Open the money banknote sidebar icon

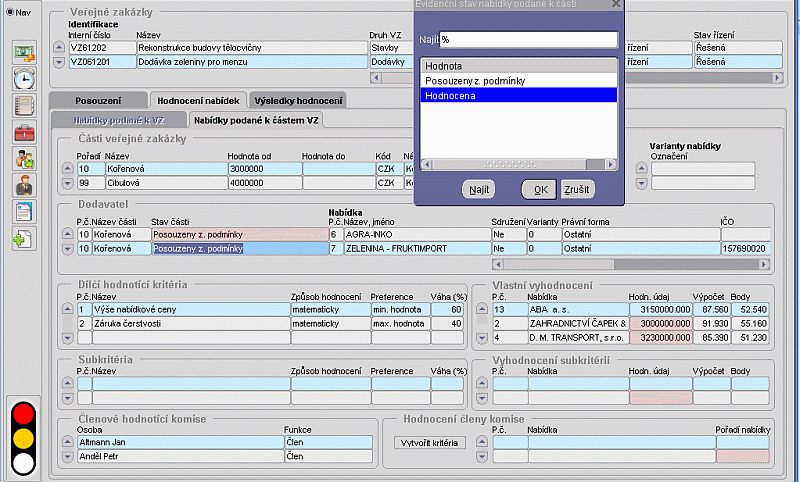point(24,53)
